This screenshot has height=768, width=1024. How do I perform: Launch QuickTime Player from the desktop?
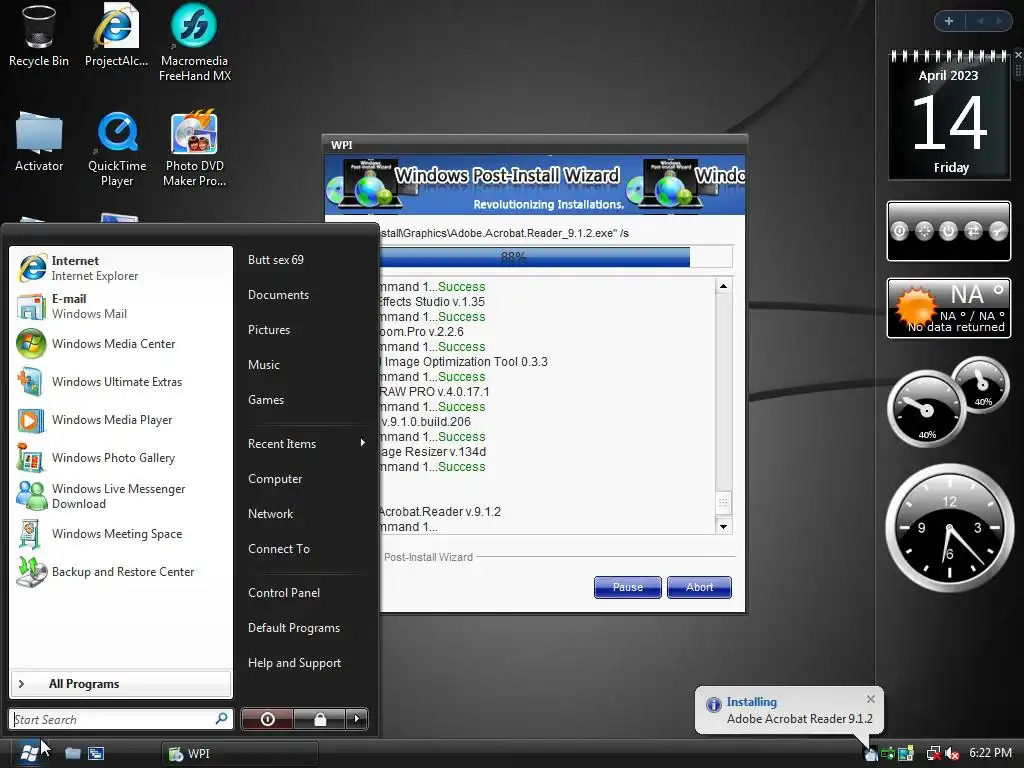117,149
